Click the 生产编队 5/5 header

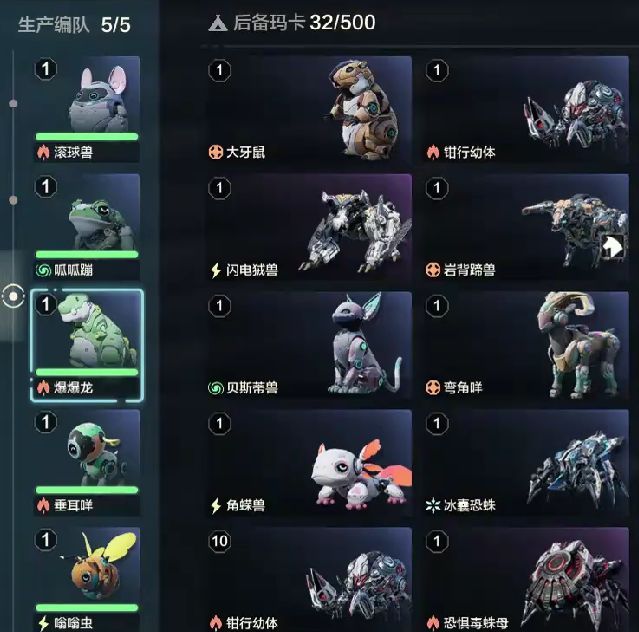pos(74,24)
